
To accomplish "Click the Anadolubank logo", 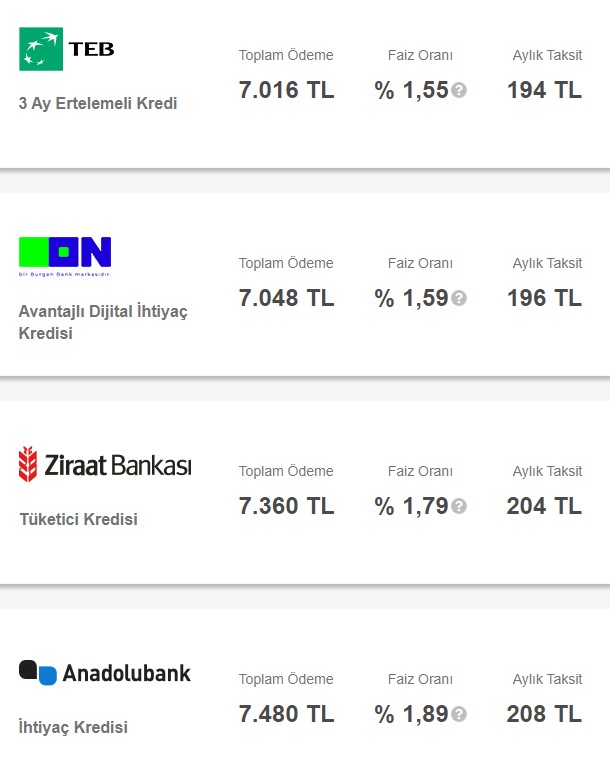I will point(105,673).
